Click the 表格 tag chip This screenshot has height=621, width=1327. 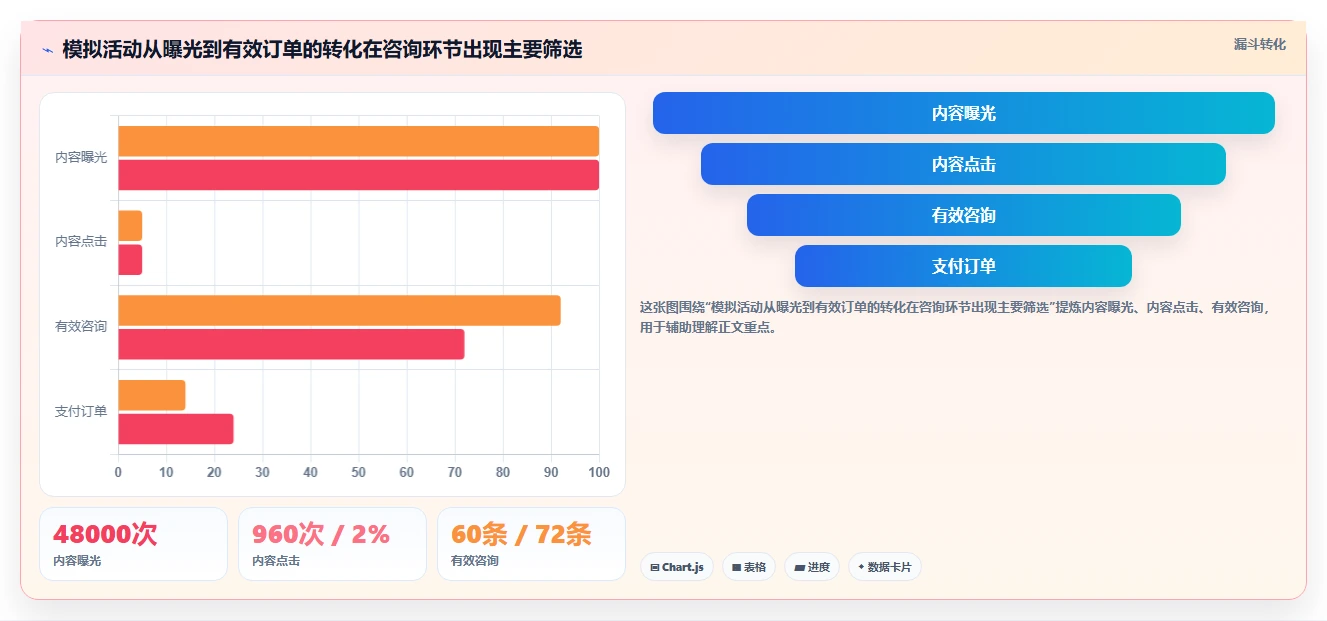click(x=749, y=567)
